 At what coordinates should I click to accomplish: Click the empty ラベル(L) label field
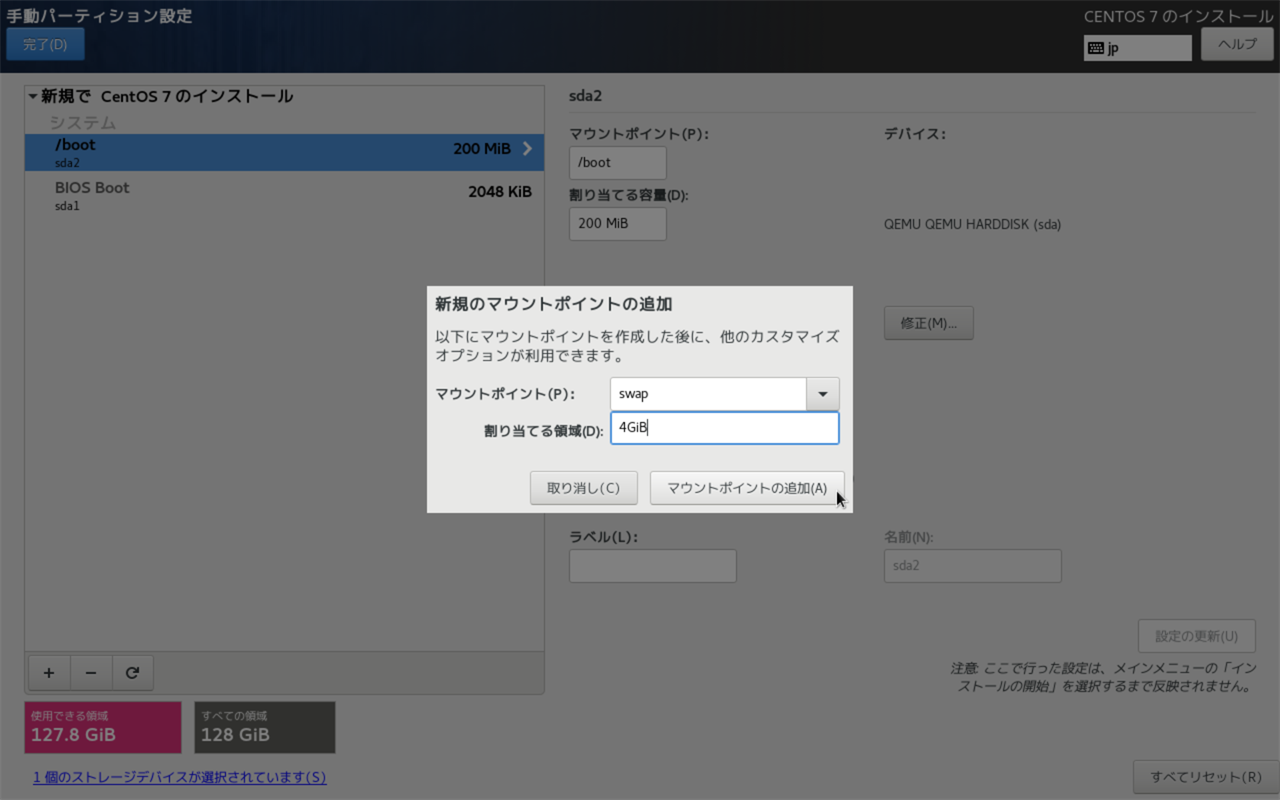coord(652,565)
